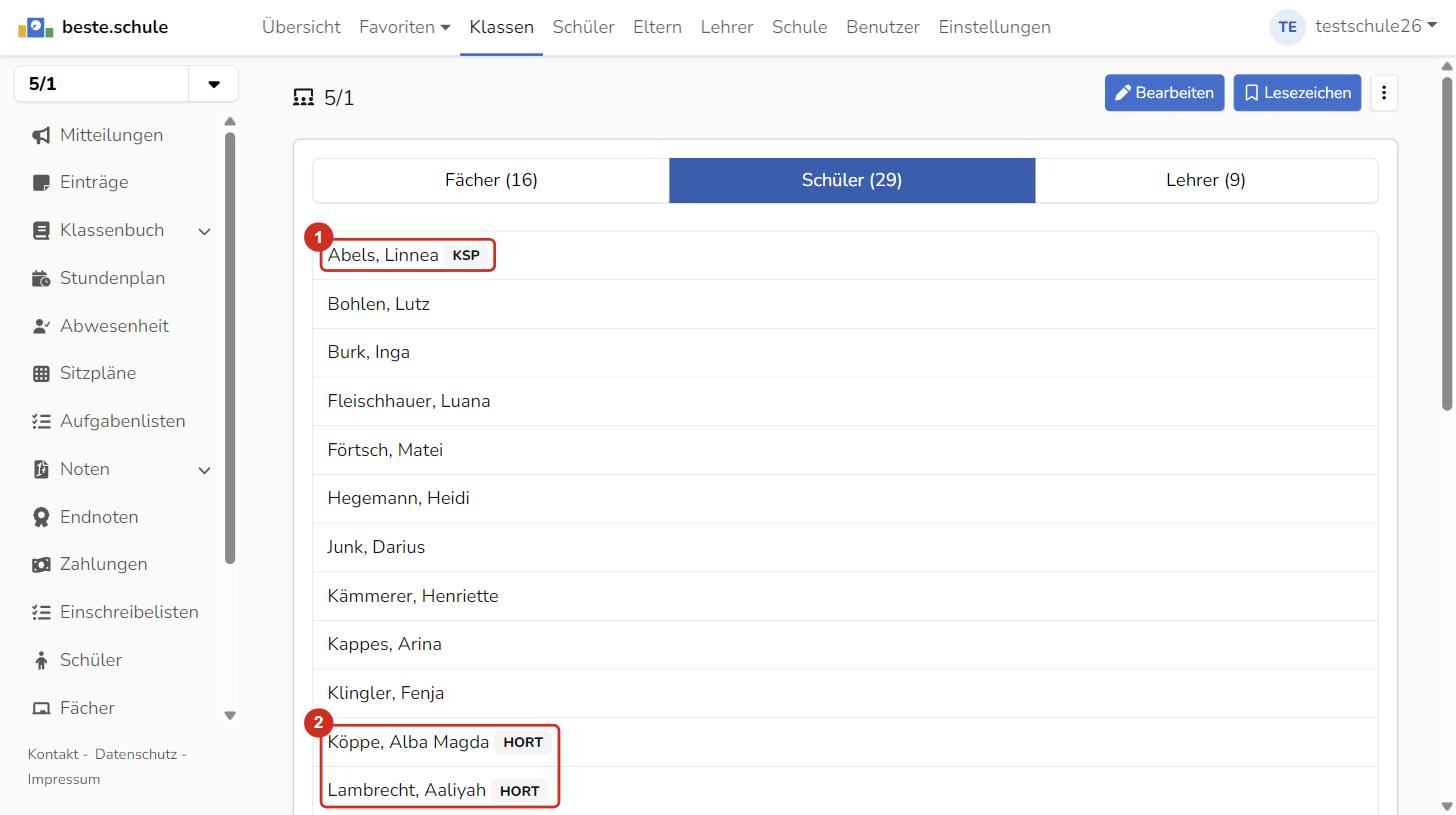Click the user check icon beside Abwesenheit
The image size is (1456, 815).
[41, 326]
